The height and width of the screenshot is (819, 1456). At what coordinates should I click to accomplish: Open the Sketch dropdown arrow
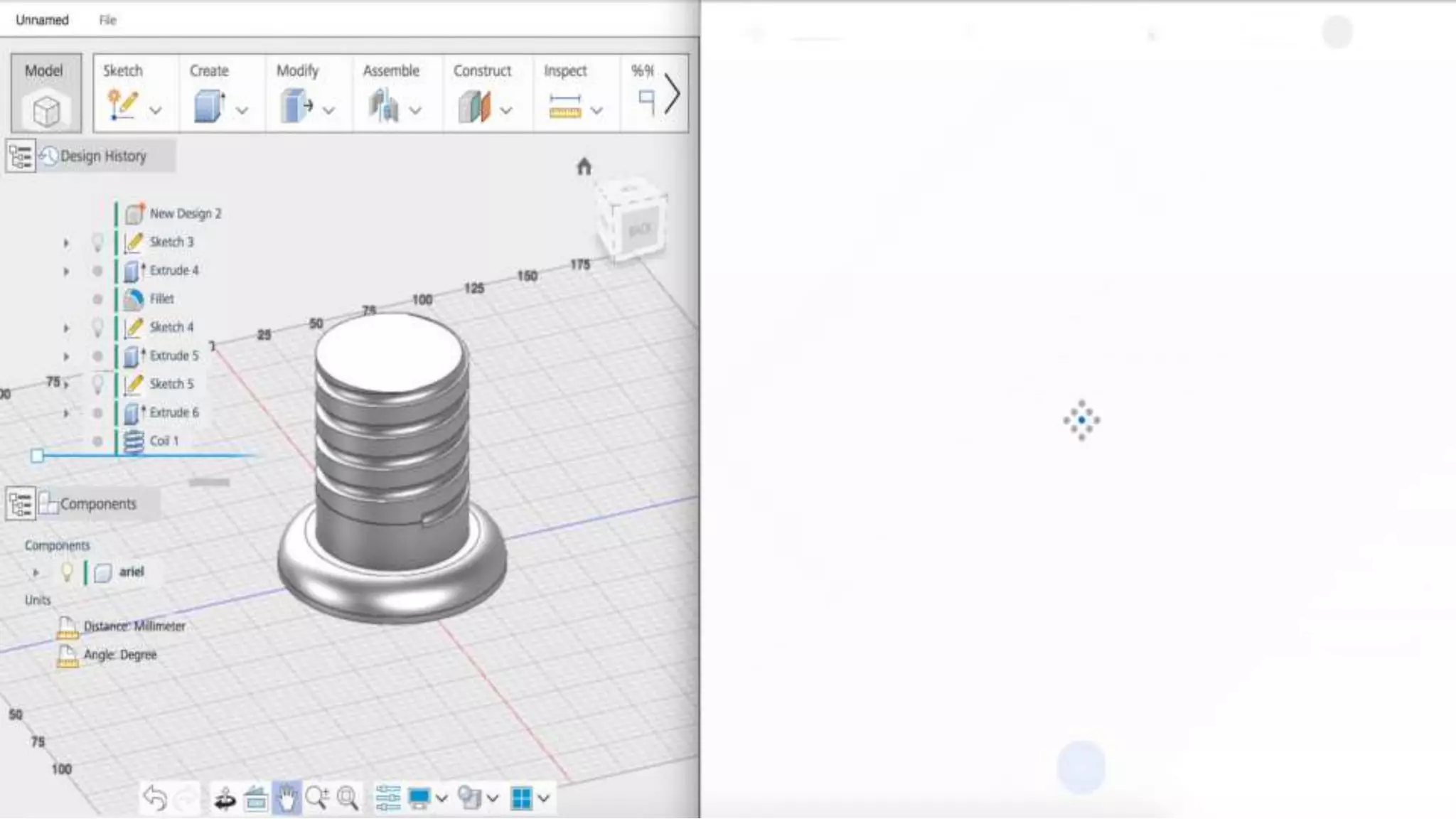[x=155, y=111]
